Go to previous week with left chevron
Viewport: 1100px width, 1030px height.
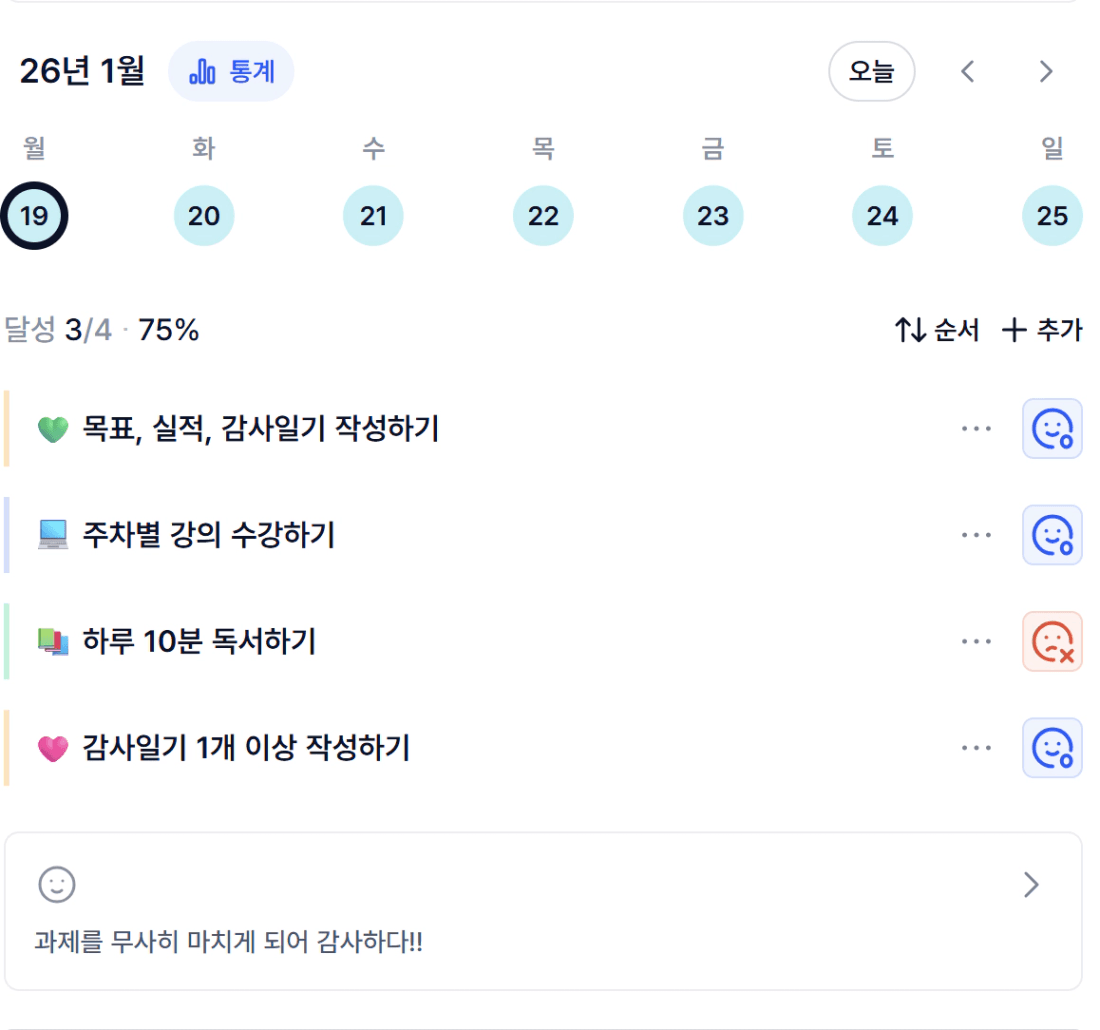(x=967, y=72)
